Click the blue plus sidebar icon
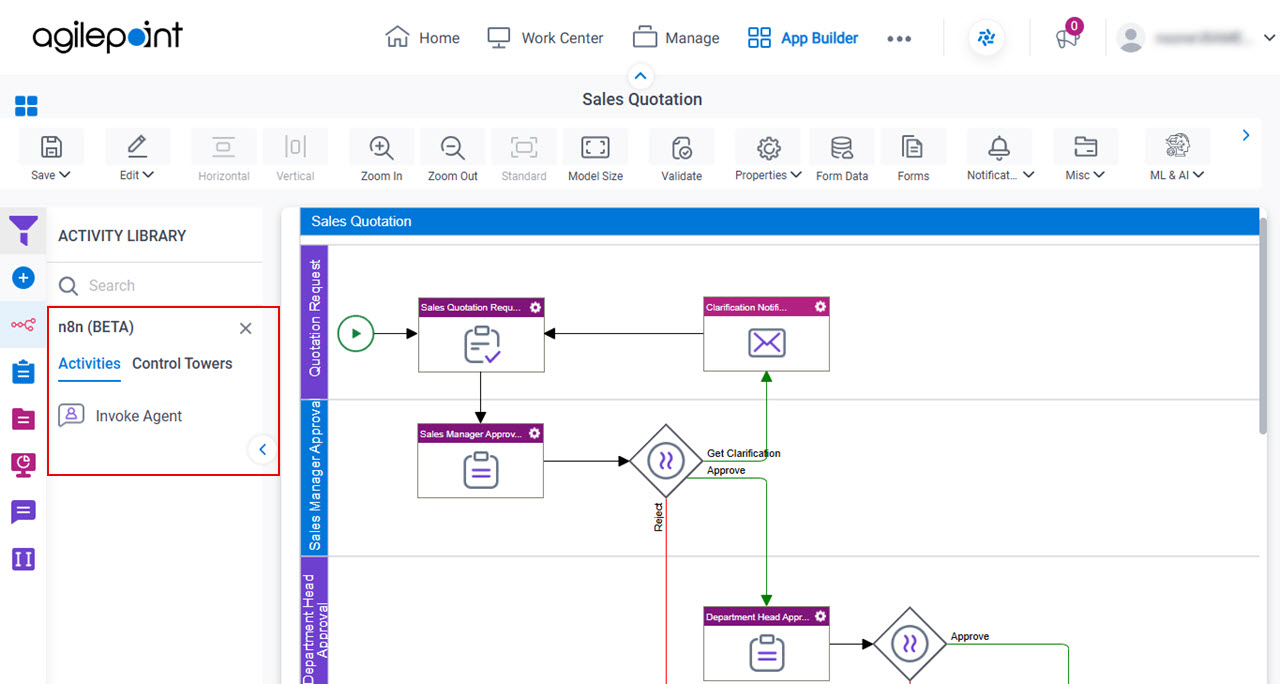The height and width of the screenshot is (684, 1280). pos(24,278)
